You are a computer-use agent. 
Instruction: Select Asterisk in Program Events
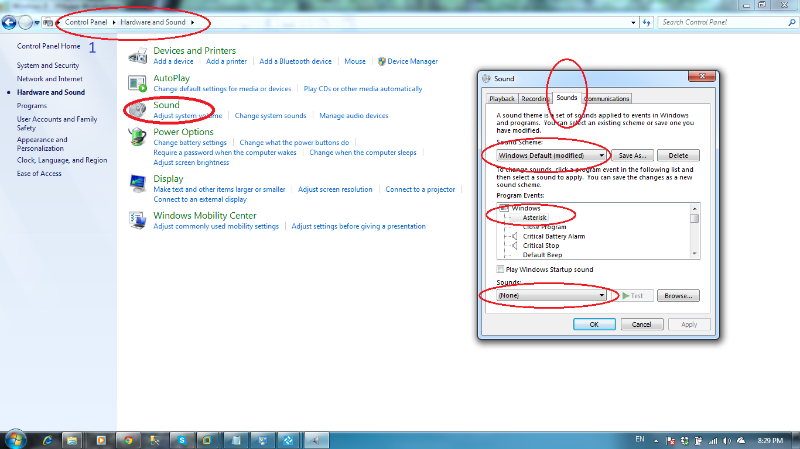point(534,217)
